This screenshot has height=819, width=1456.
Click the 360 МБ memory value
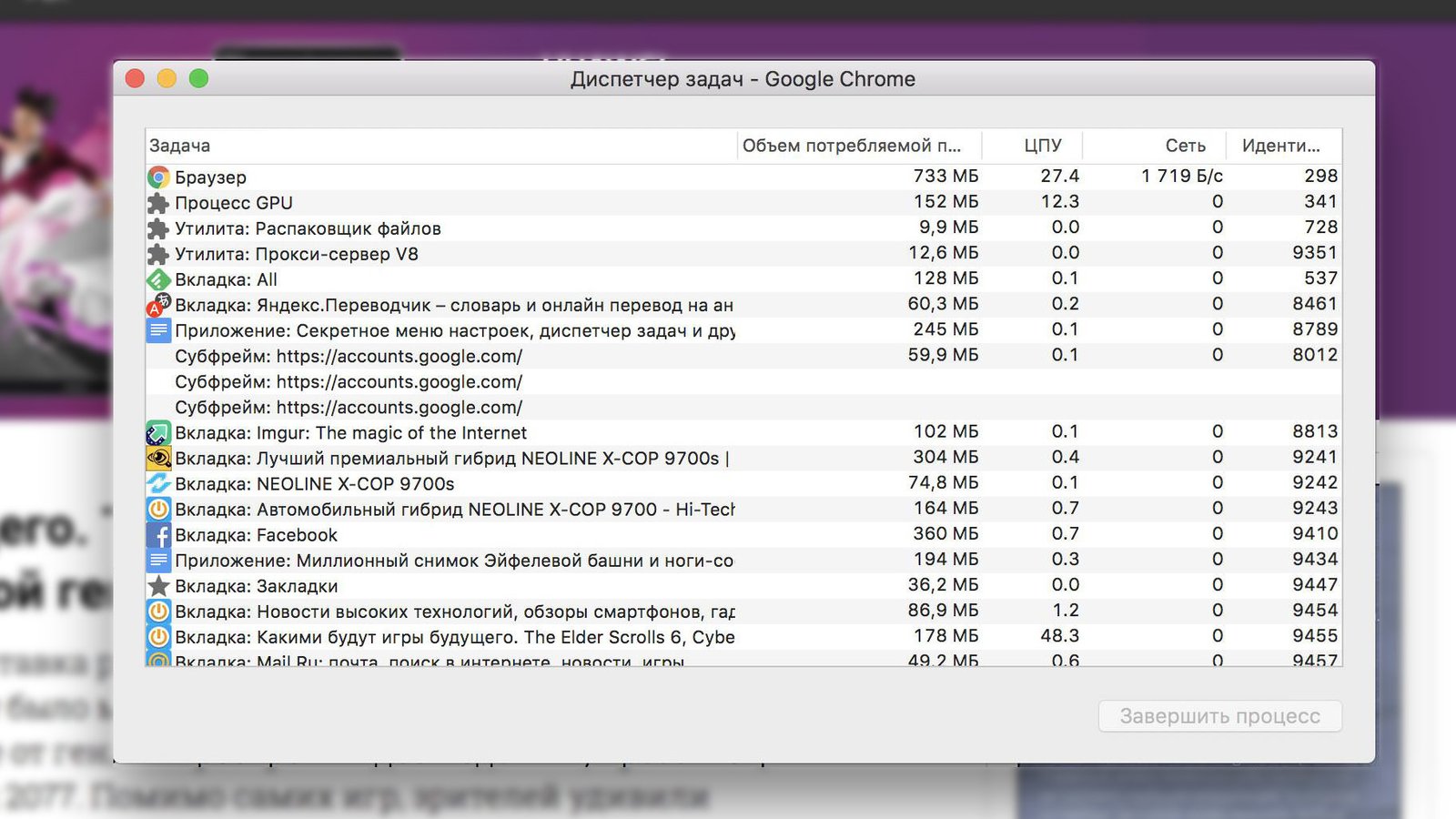tap(945, 533)
